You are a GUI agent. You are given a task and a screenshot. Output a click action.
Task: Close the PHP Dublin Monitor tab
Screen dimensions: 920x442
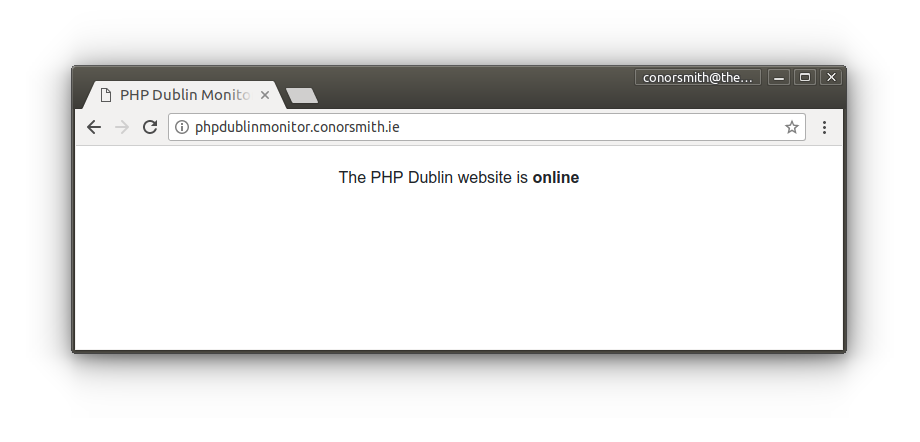point(265,95)
